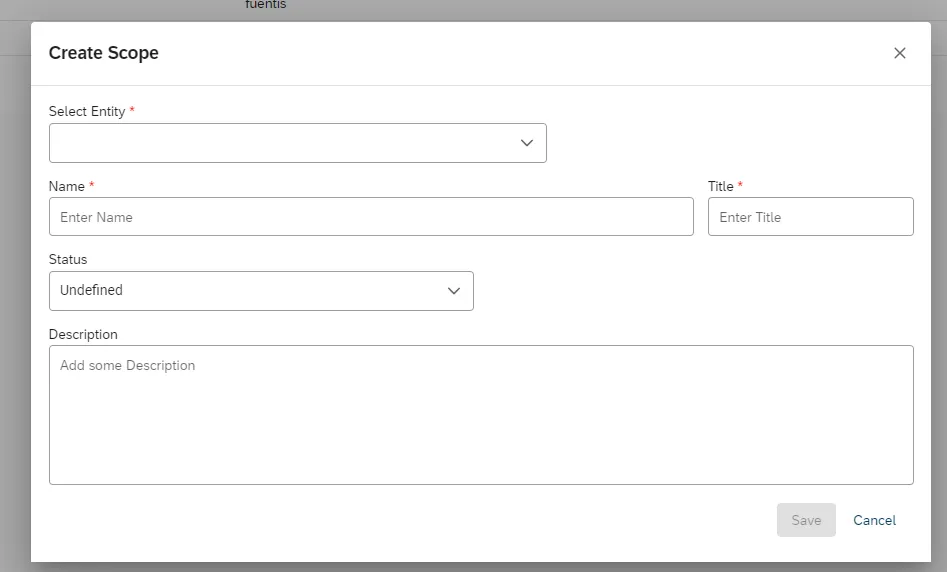Click inside the Select Entity combo box
The image size is (947, 572).
click(x=298, y=143)
